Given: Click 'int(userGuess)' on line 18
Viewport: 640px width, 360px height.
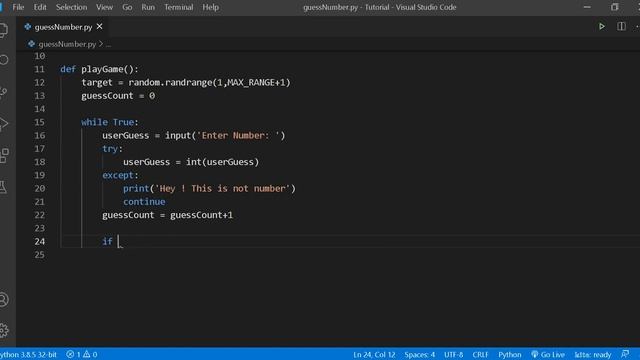Looking at the screenshot, I should (x=222, y=162).
